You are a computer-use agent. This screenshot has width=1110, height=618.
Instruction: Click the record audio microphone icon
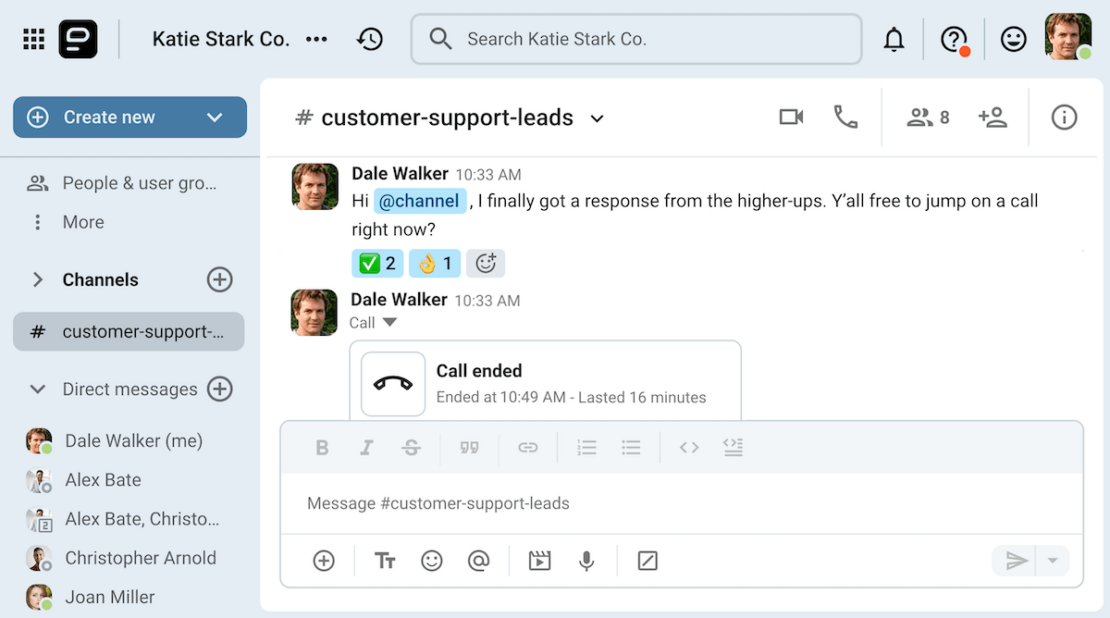[587, 561]
